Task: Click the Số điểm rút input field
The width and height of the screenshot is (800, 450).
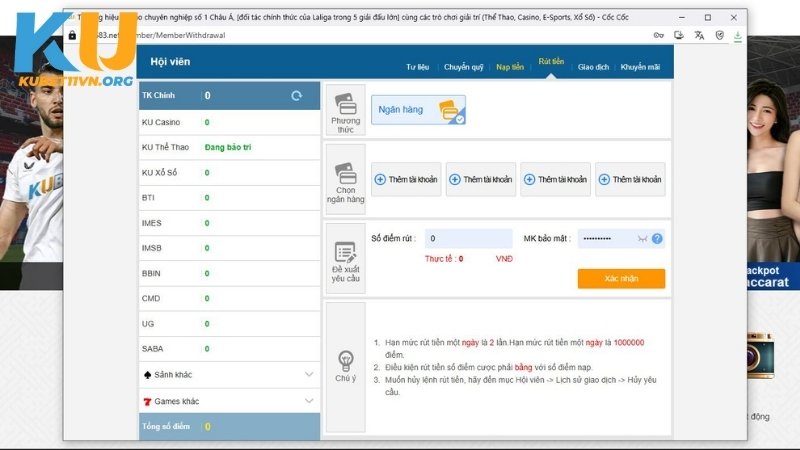Action: (x=468, y=239)
